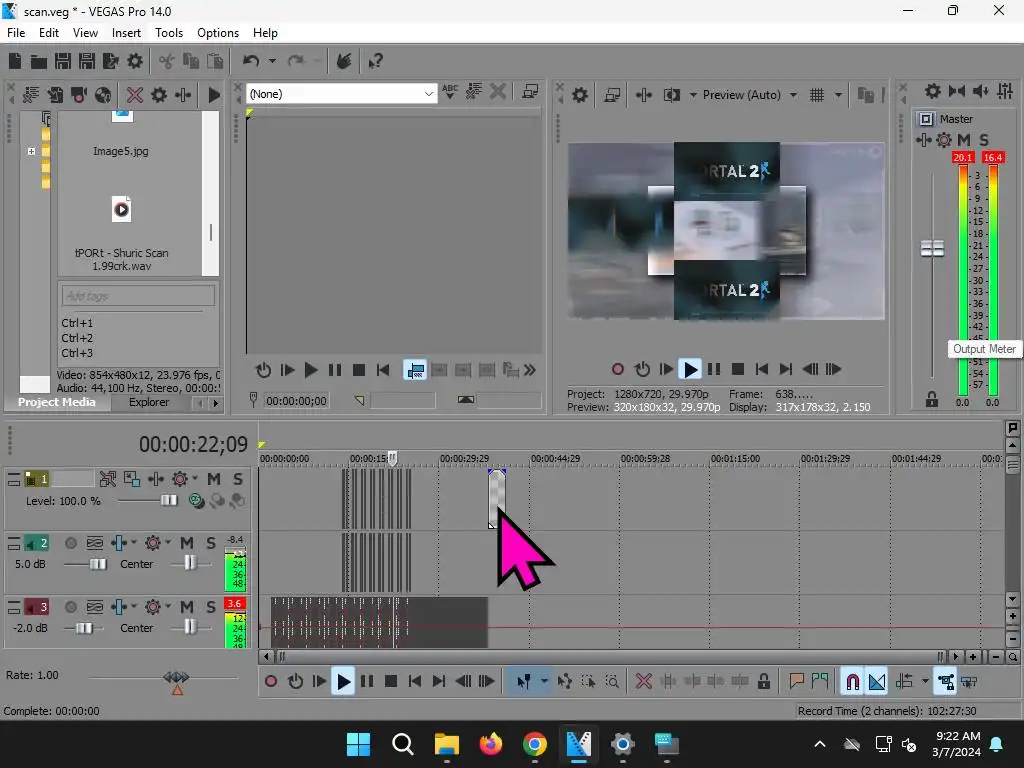Screen dimensions: 1024x768
Task: Open the What's This help icon
Action: pos(376,61)
